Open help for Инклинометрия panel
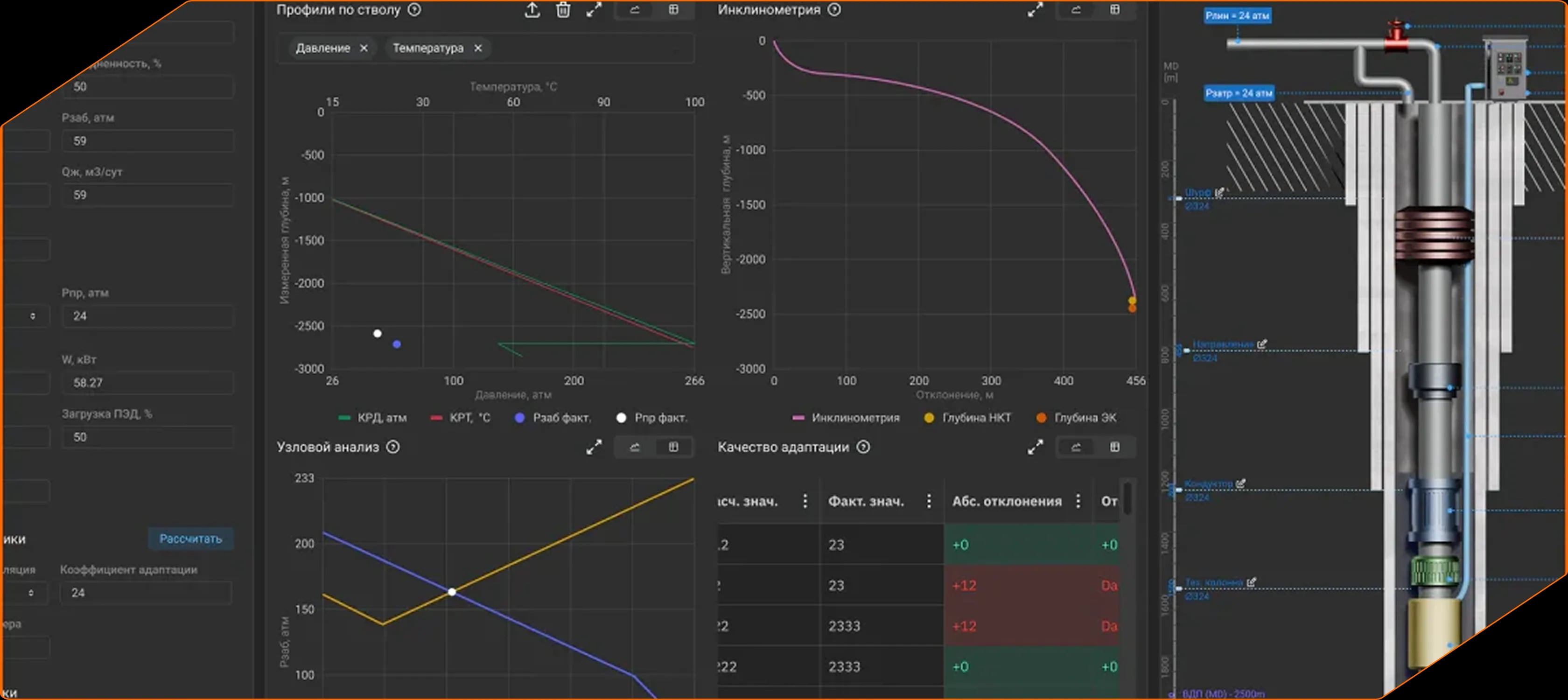 (834, 10)
